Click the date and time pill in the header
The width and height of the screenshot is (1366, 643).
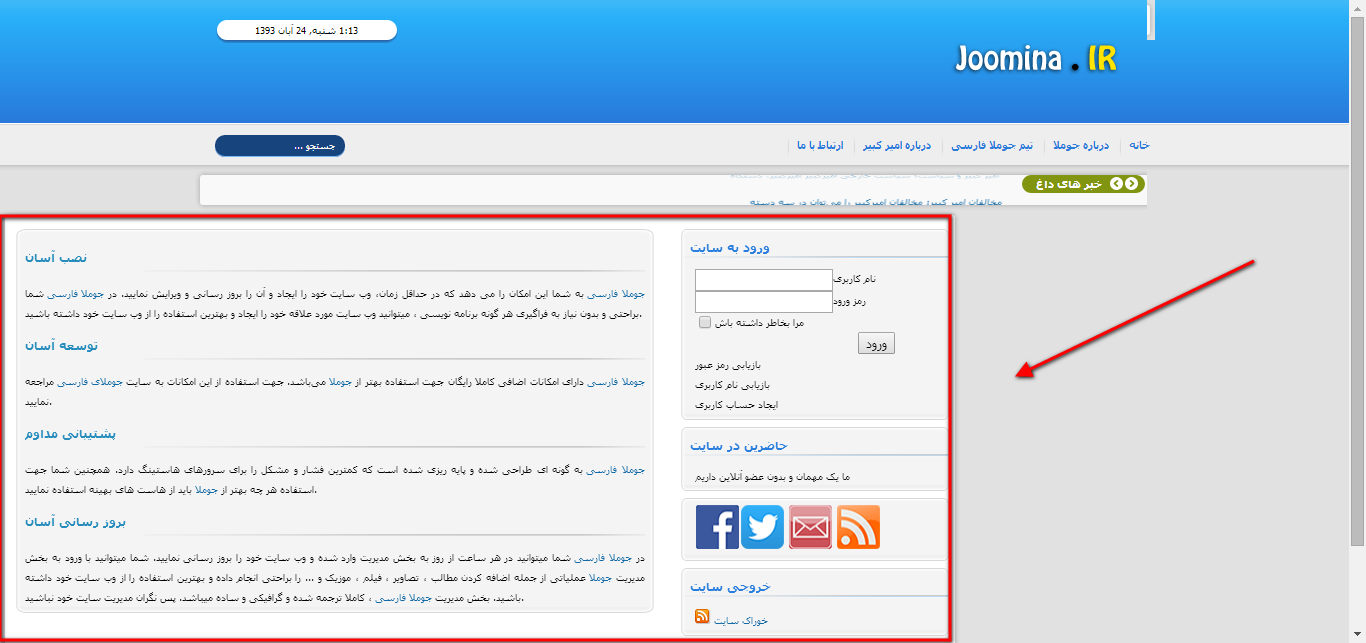pos(307,30)
